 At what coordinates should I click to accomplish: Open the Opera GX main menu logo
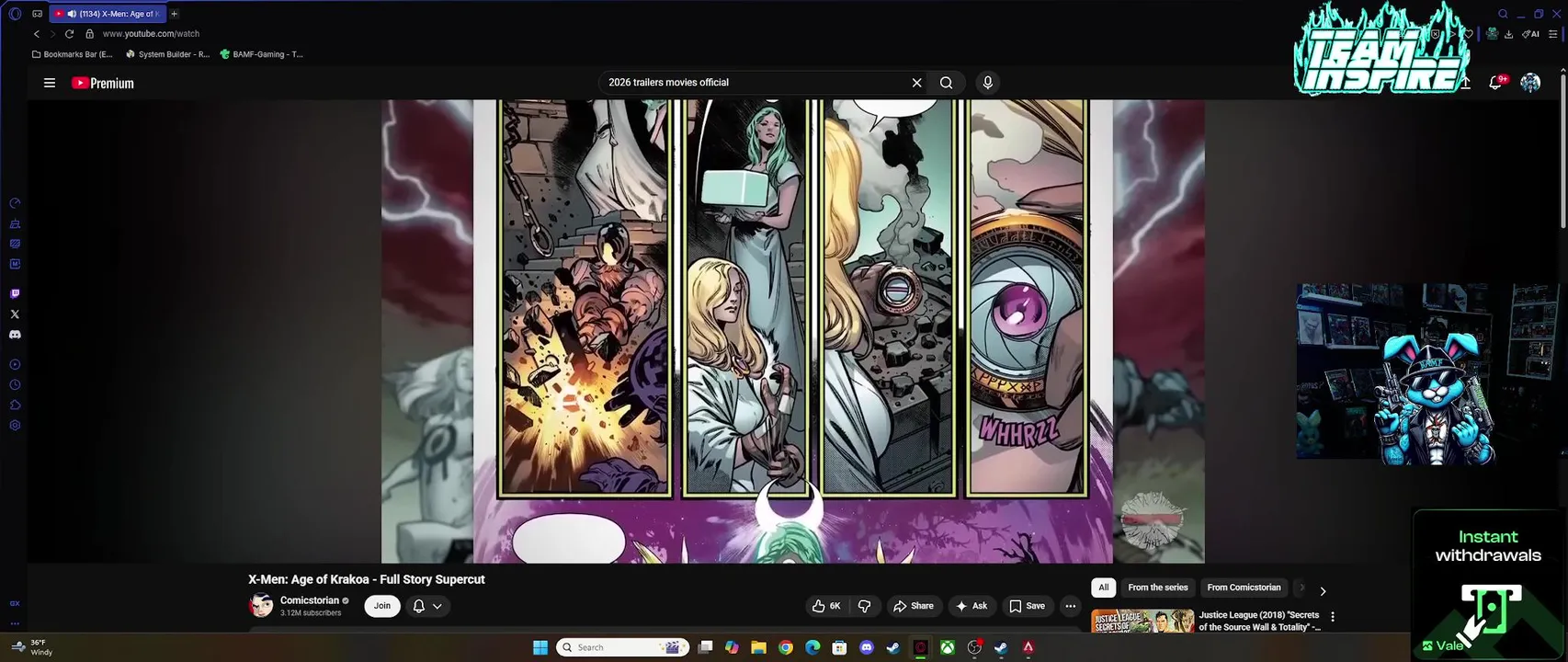(15, 14)
